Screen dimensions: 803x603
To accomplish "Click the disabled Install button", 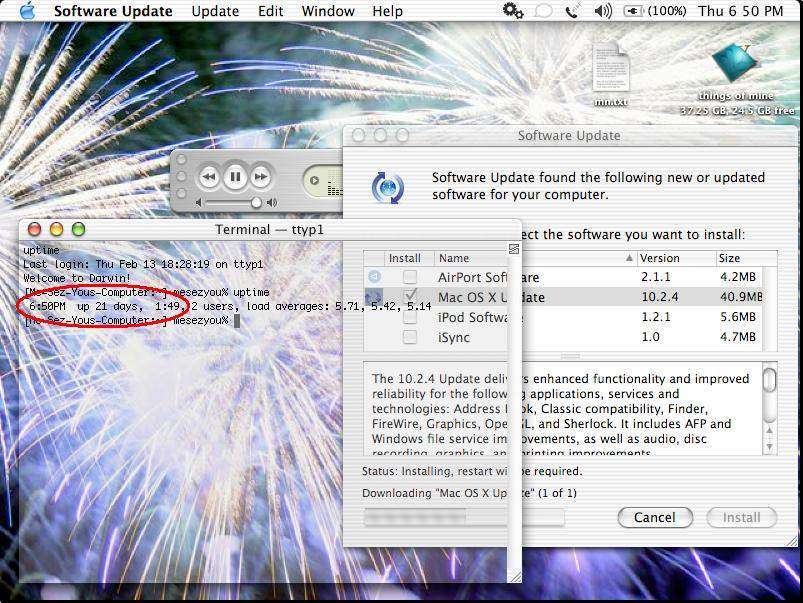I will (741, 517).
